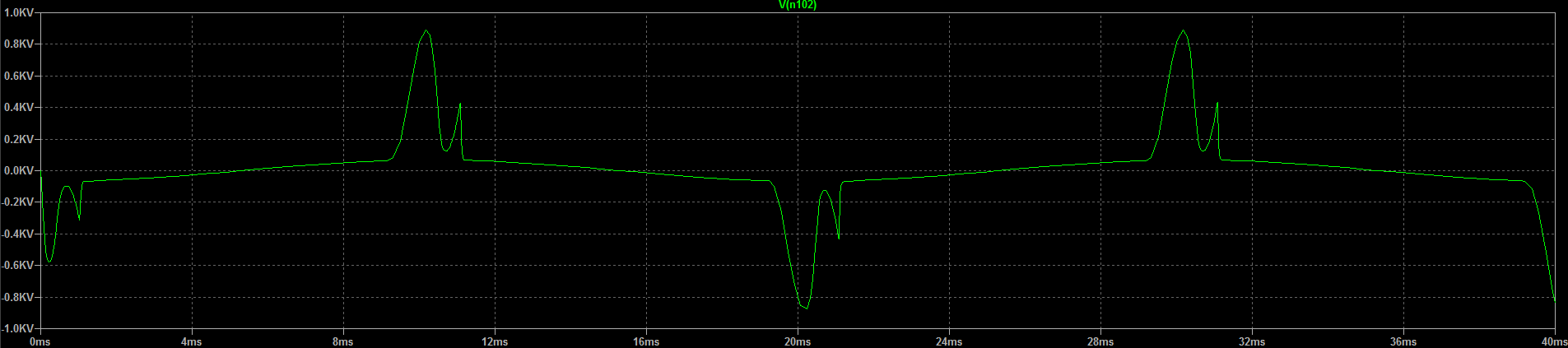This screenshot has width=1568, height=348.
Task: Click the -0.6KV vertical axis label
Action: tap(17, 266)
